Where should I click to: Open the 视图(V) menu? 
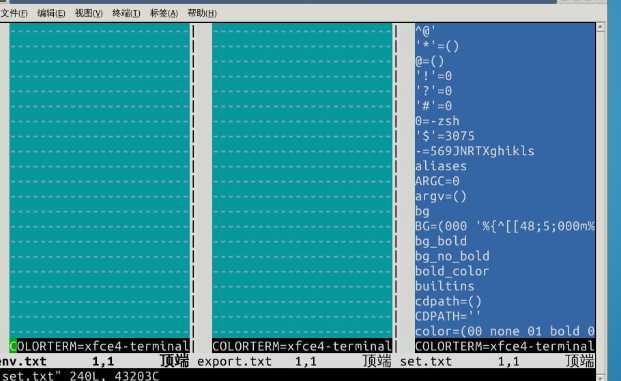point(89,13)
